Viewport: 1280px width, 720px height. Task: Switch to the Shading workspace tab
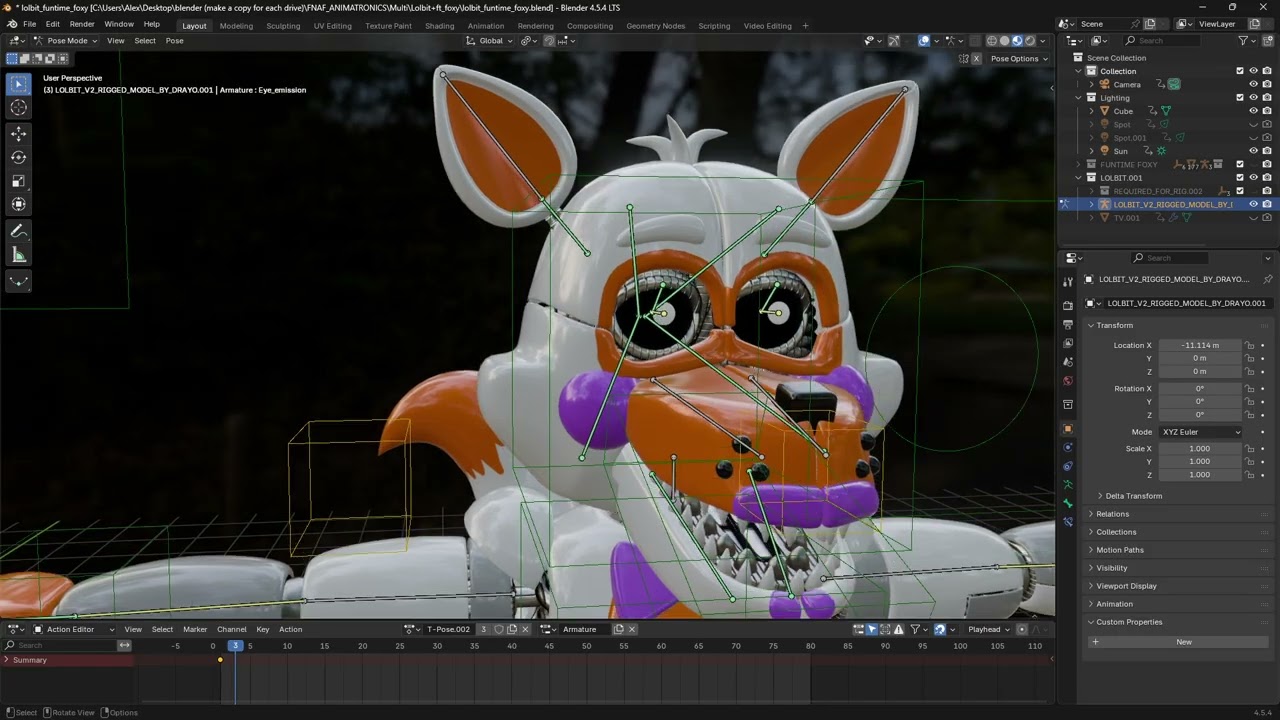[x=439, y=26]
